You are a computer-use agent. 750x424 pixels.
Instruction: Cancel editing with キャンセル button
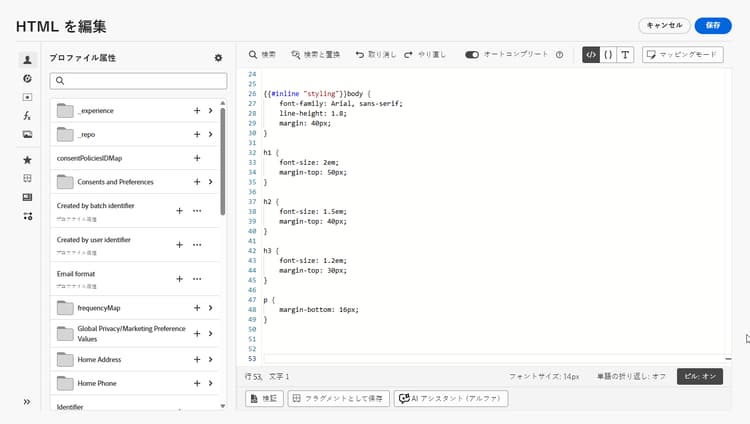(x=664, y=25)
